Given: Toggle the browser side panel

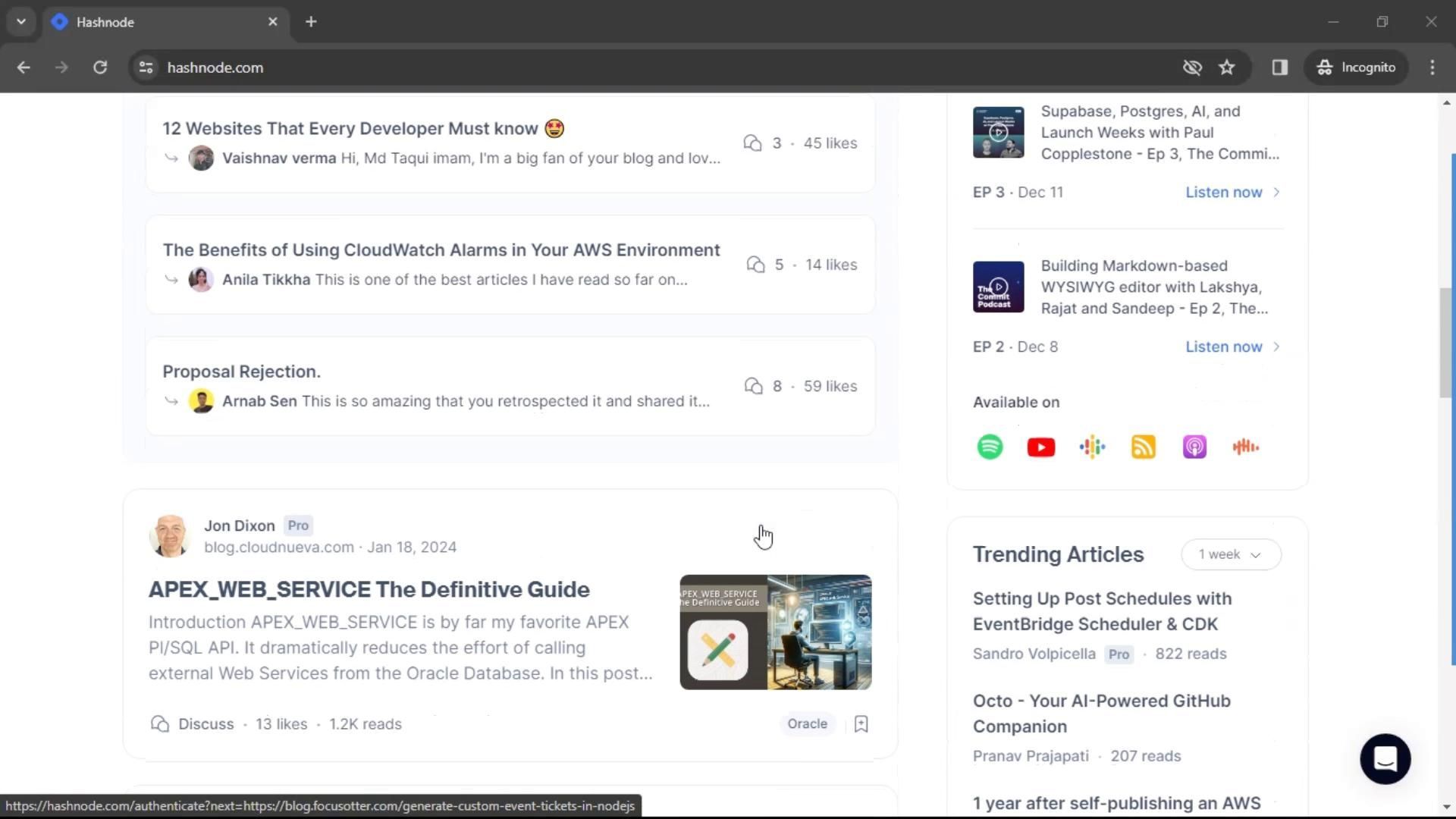Looking at the screenshot, I should pyautogui.click(x=1279, y=67).
